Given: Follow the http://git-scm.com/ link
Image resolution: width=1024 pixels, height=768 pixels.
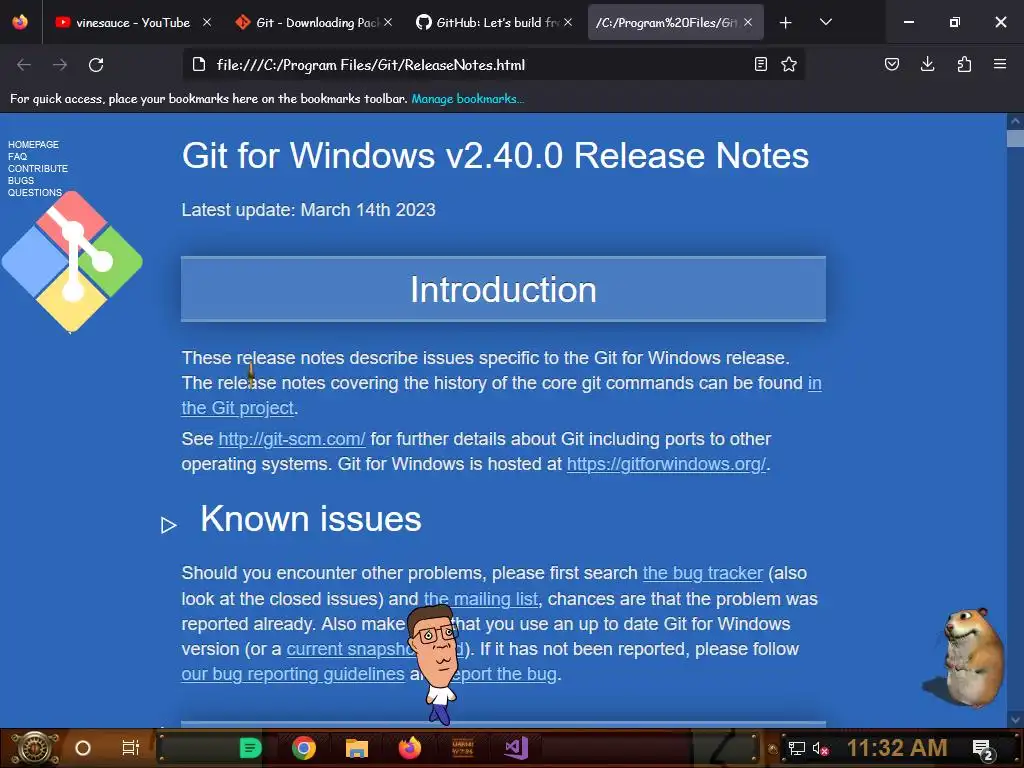Looking at the screenshot, I should 291,439.
